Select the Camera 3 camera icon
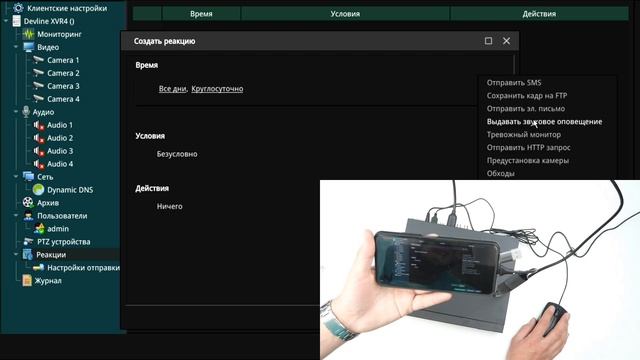This screenshot has width=640, height=360. pyautogui.click(x=38, y=86)
